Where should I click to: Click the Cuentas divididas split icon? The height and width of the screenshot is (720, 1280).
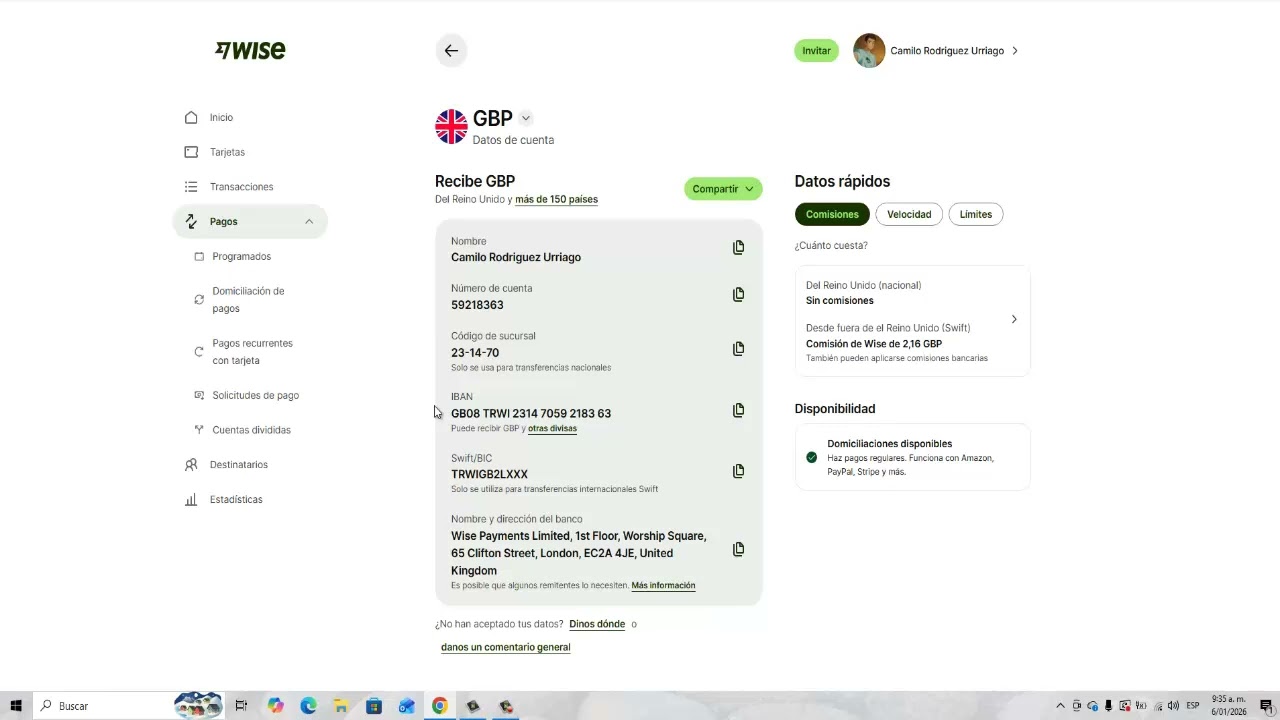[199, 430]
